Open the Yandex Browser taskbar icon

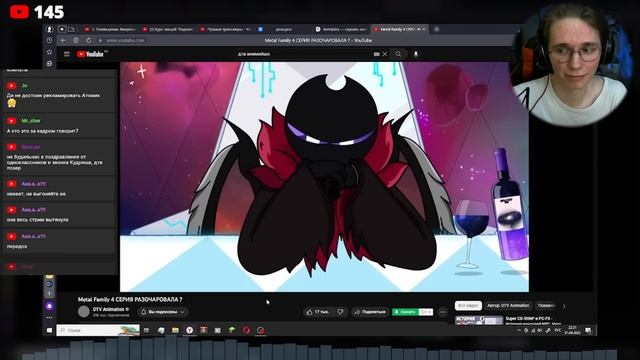(x=189, y=330)
